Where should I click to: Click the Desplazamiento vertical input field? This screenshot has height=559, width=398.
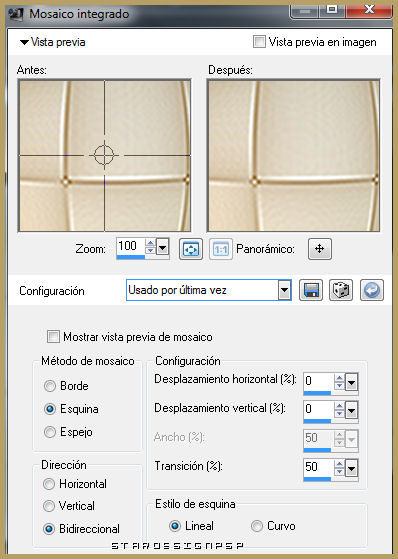(319, 409)
